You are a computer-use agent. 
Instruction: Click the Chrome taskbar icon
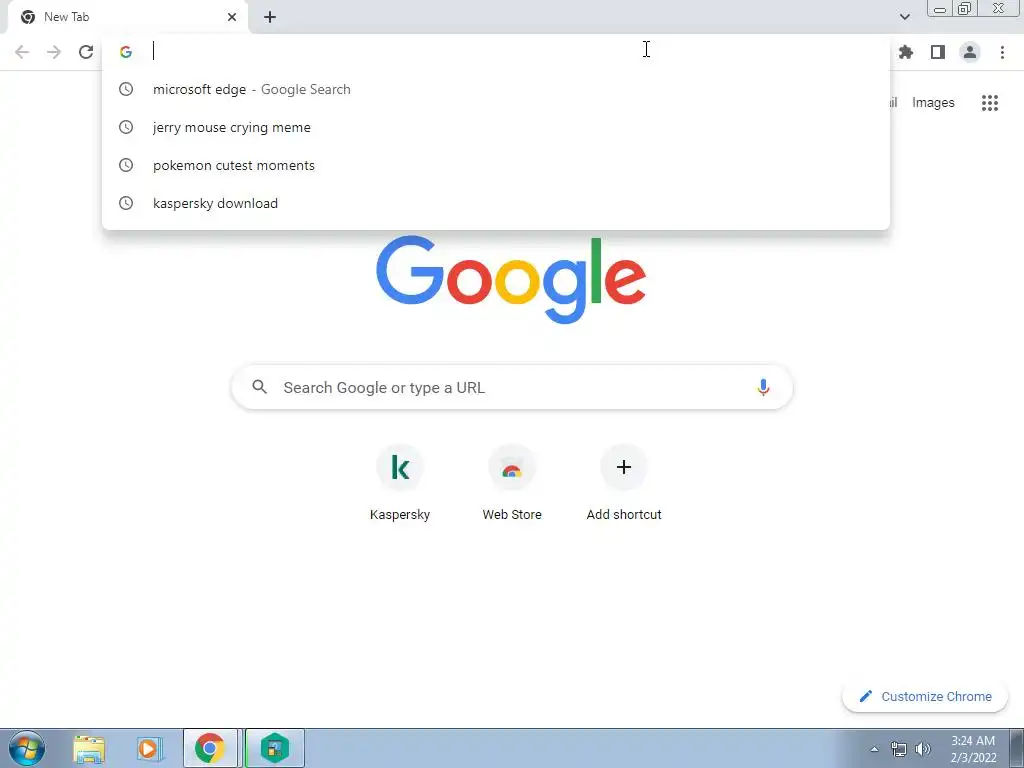210,748
